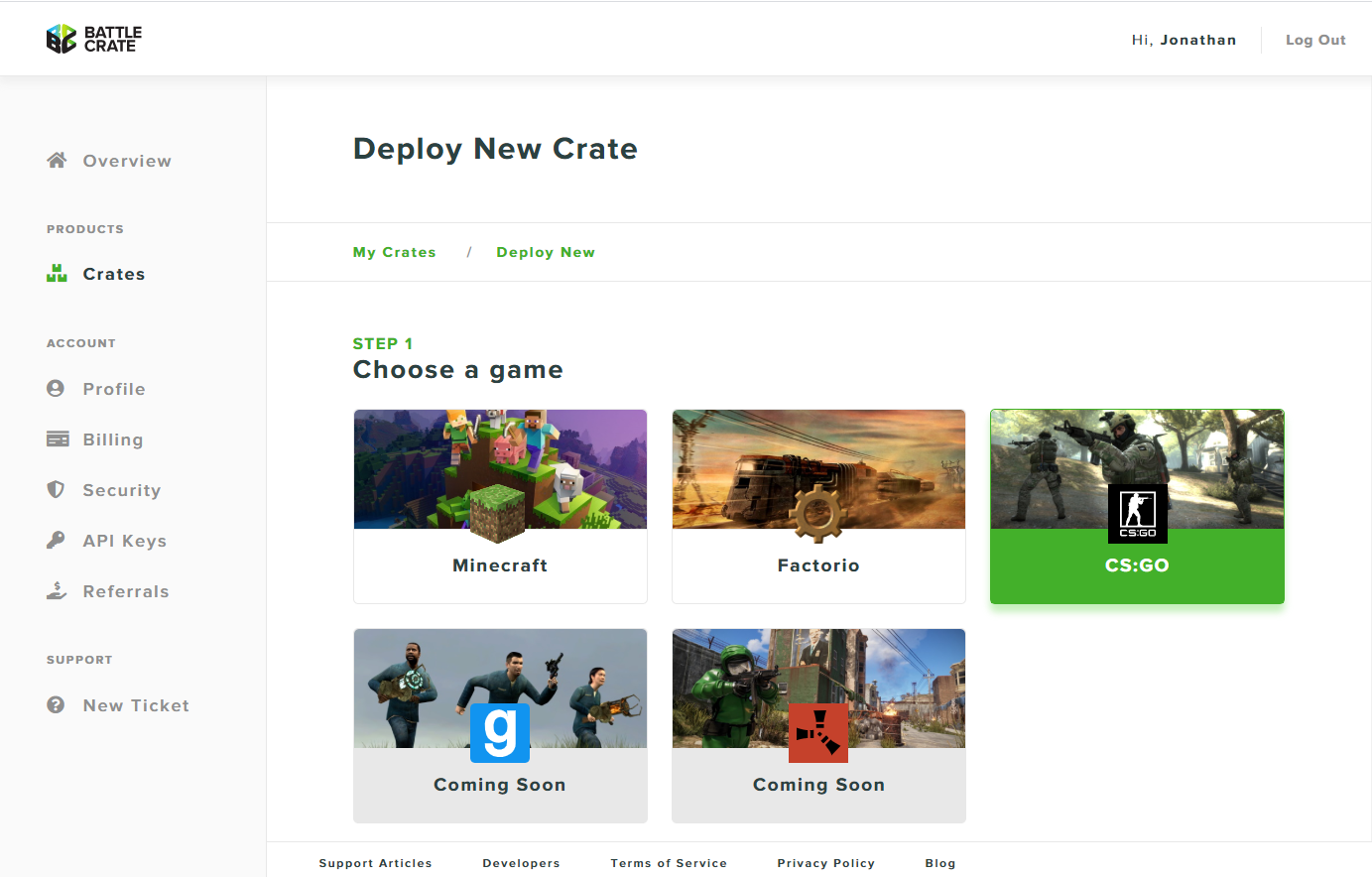The width and height of the screenshot is (1372, 877).
Task: Click the Garry's Mod artwork thumbnail
Action: [500, 689]
